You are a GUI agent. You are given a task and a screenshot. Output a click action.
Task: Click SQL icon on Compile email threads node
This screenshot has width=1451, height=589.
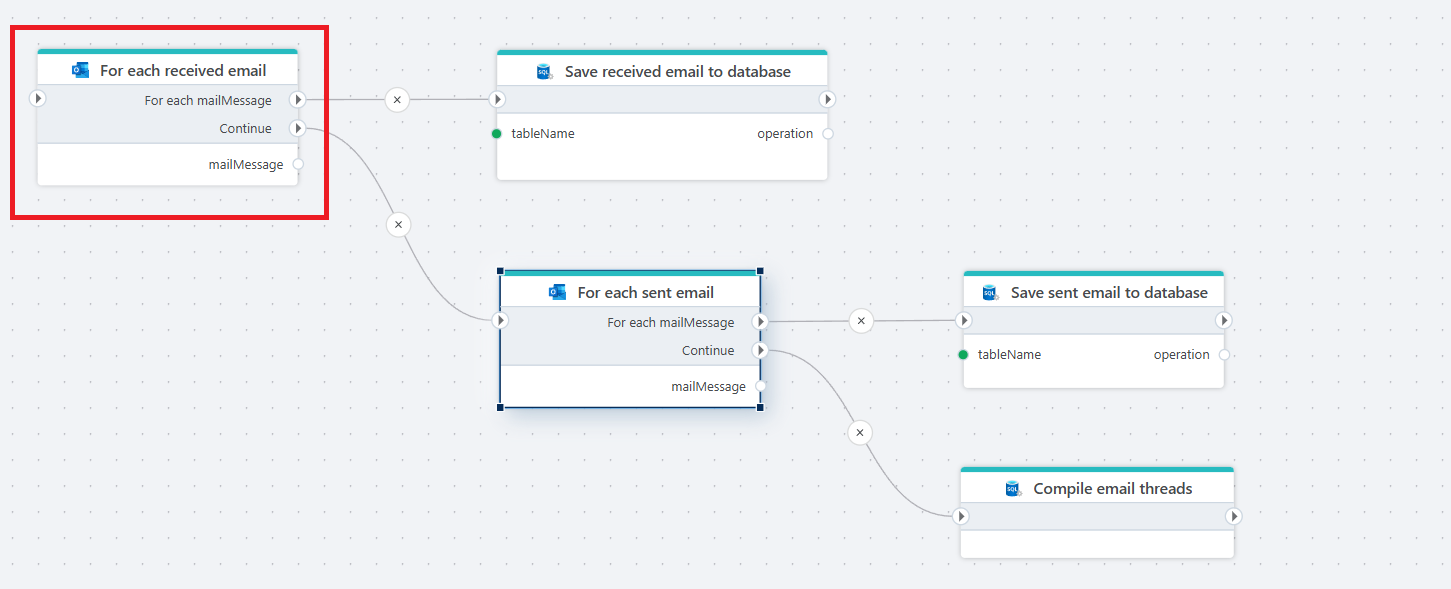(1013, 488)
